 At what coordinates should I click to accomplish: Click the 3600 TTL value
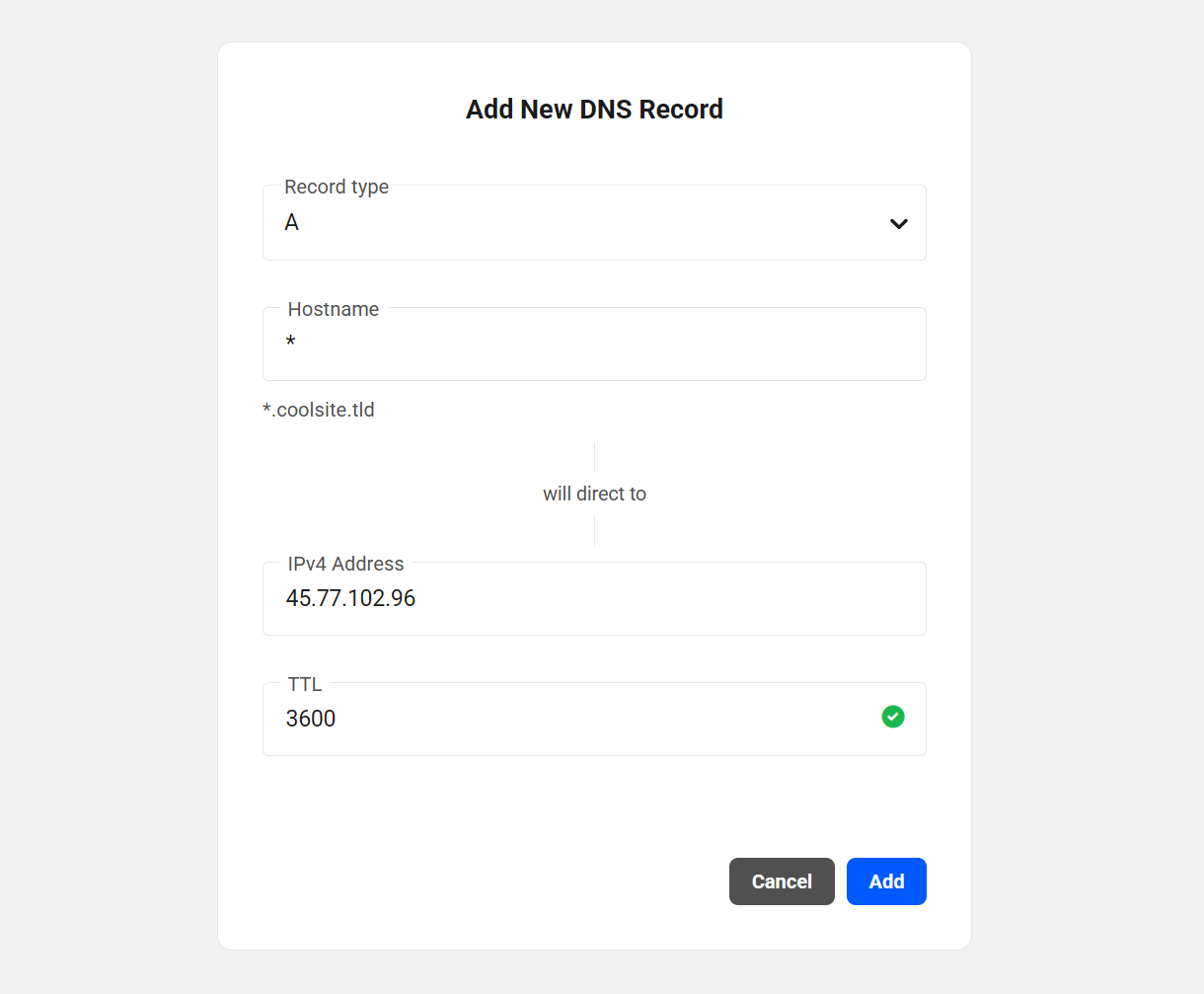coord(311,719)
